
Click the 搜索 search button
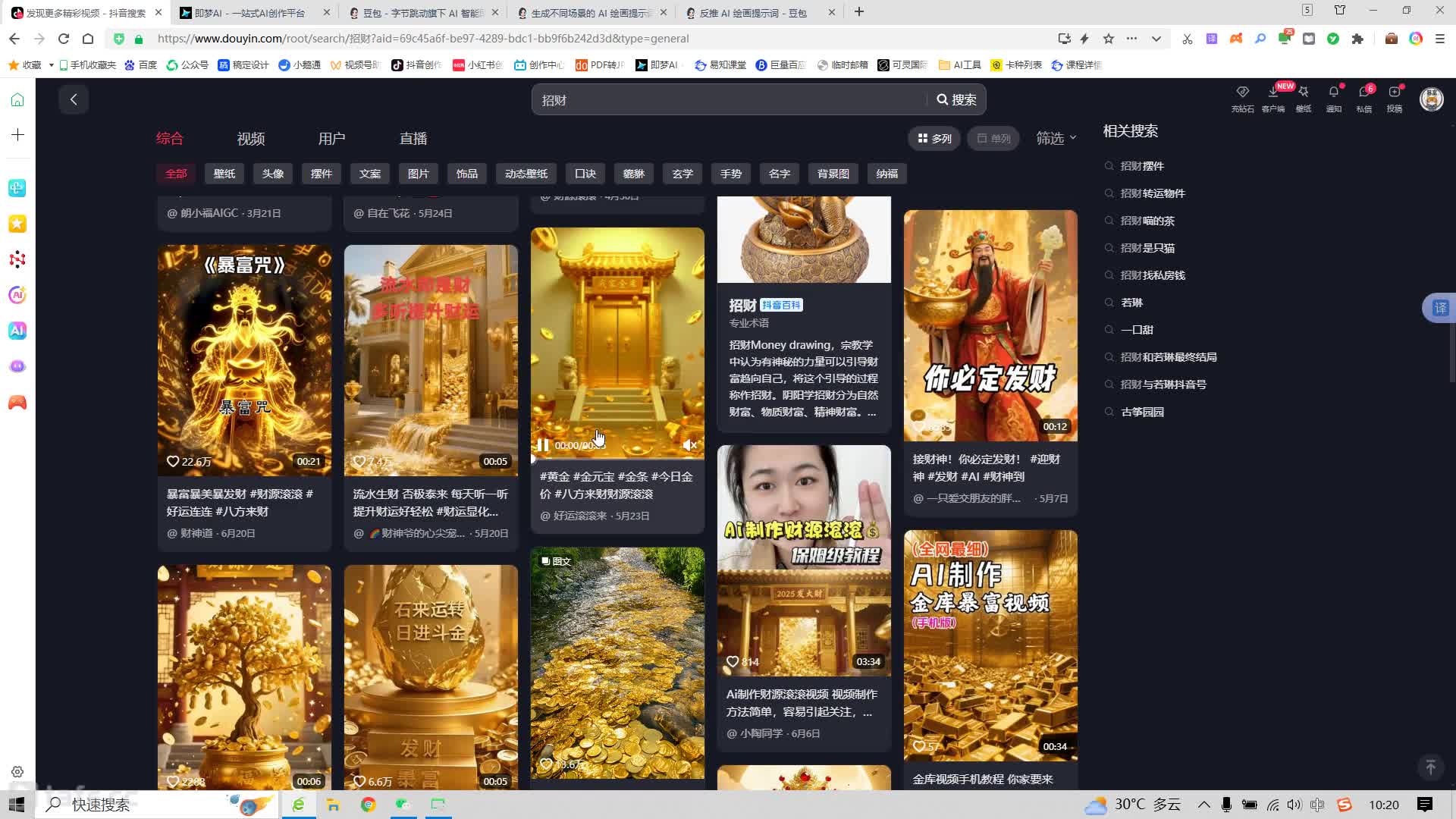956,100
